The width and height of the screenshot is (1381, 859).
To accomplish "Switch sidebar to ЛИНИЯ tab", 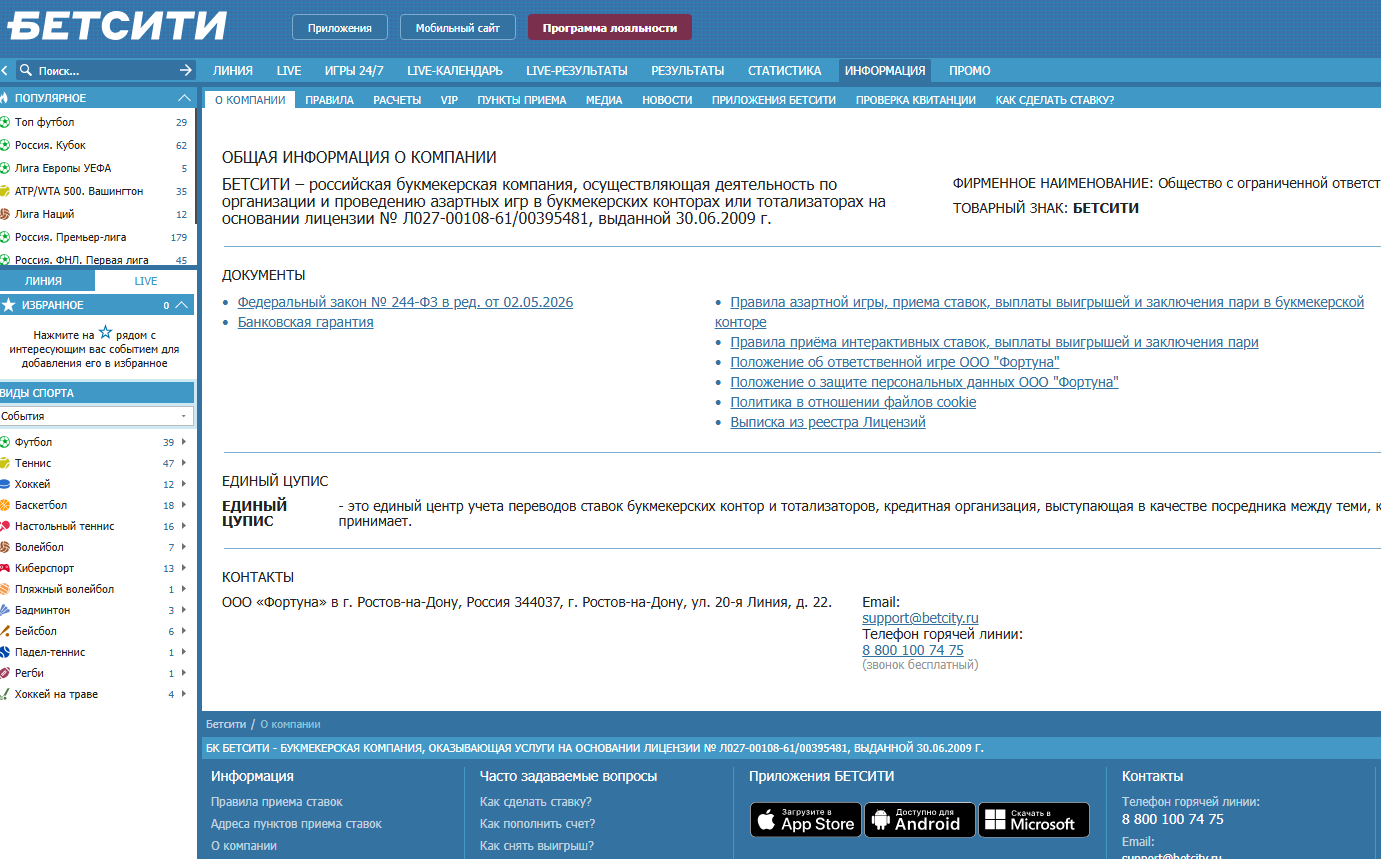I will coord(47,281).
